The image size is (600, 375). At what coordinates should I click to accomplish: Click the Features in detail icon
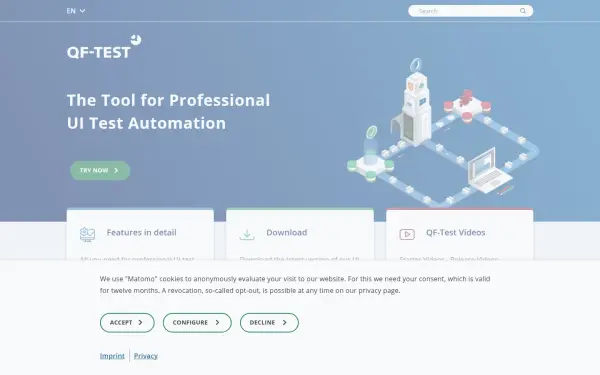88,234
